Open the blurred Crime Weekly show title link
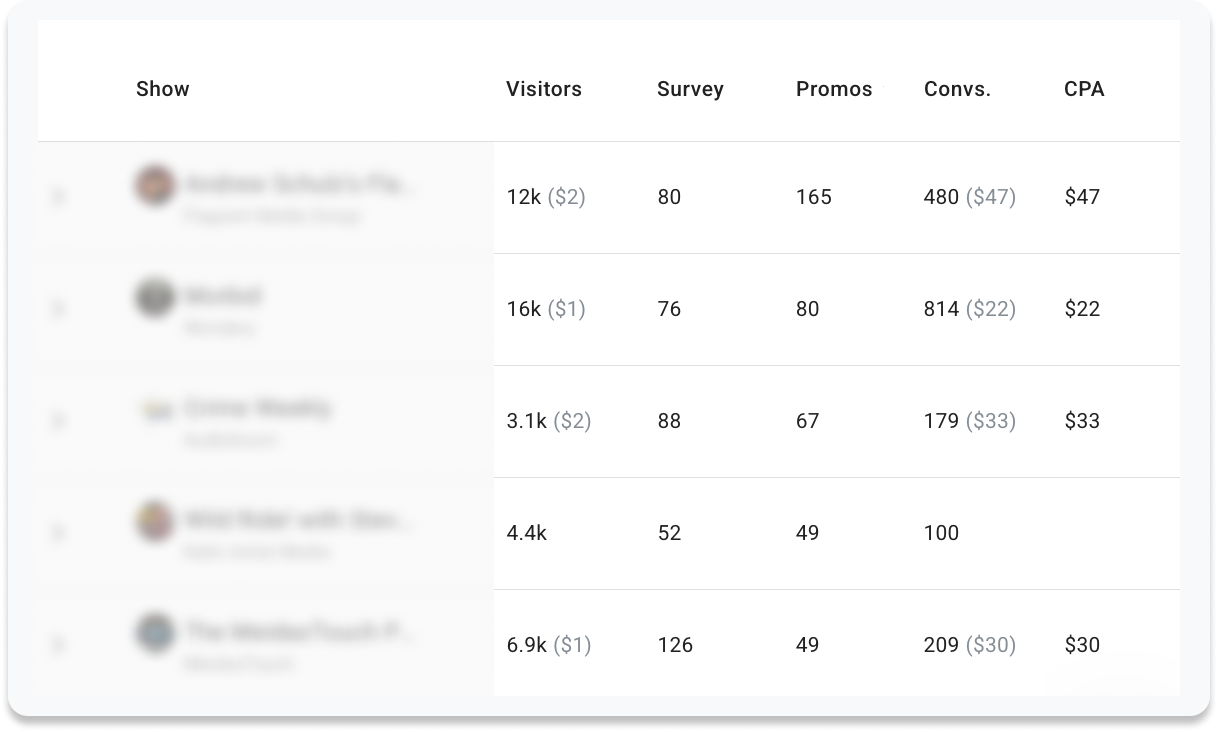The image size is (1218, 732). click(258, 408)
